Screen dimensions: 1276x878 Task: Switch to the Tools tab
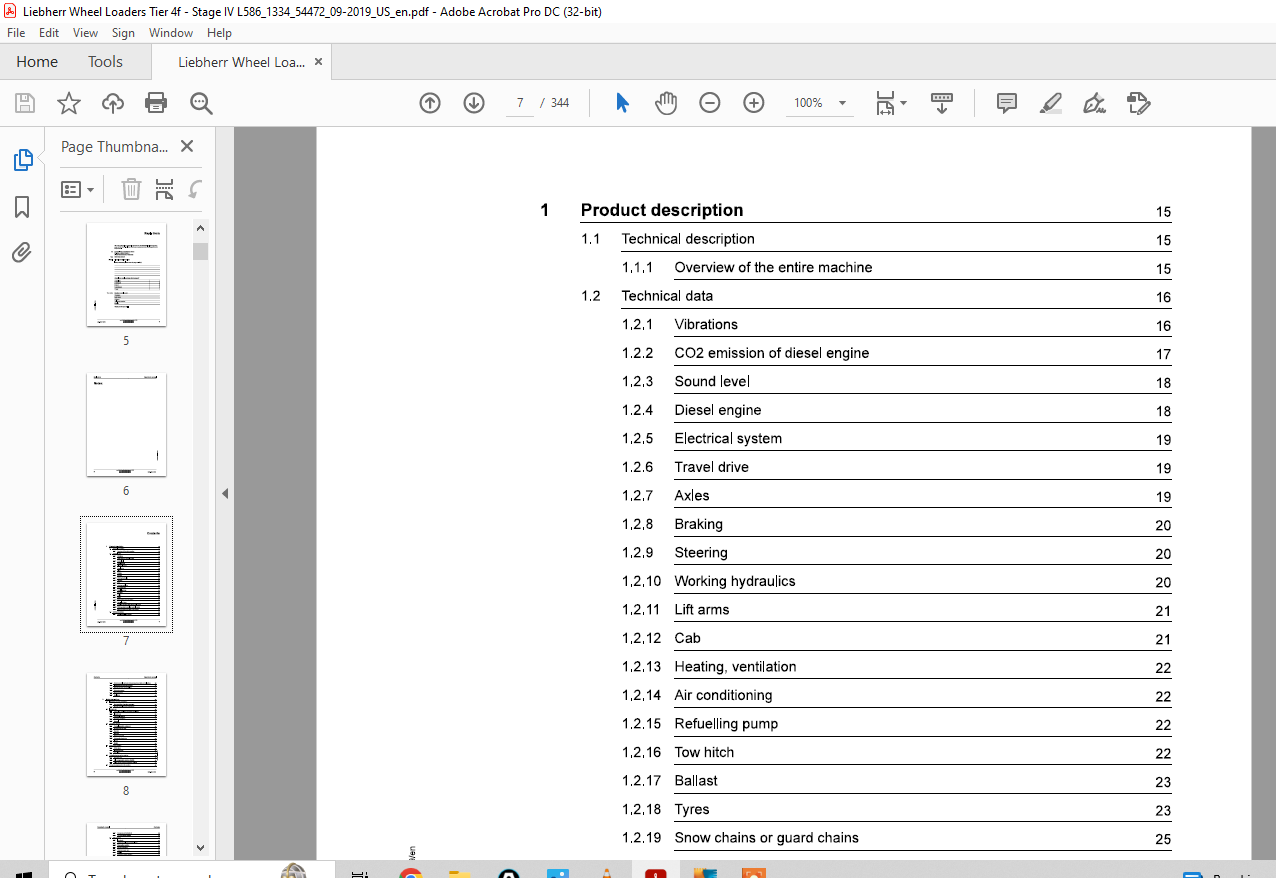click(x=105, y=62)
